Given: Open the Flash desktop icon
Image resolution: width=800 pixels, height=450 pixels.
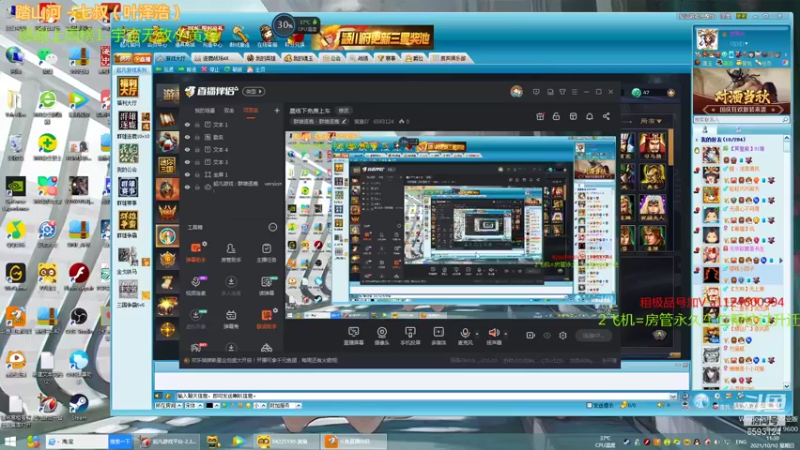Looking at the screenshot, I should (79, 276).
